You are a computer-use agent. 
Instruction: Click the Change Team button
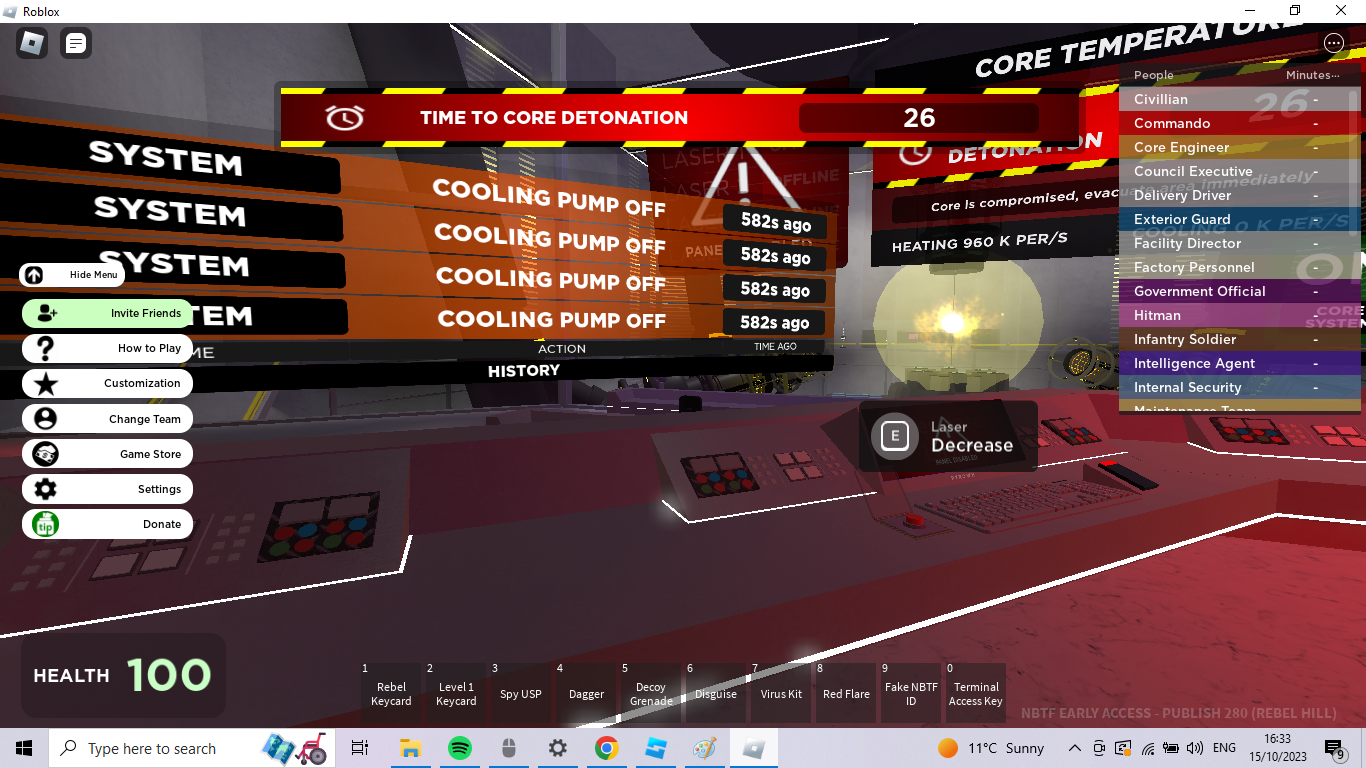[x=107, y=419]
